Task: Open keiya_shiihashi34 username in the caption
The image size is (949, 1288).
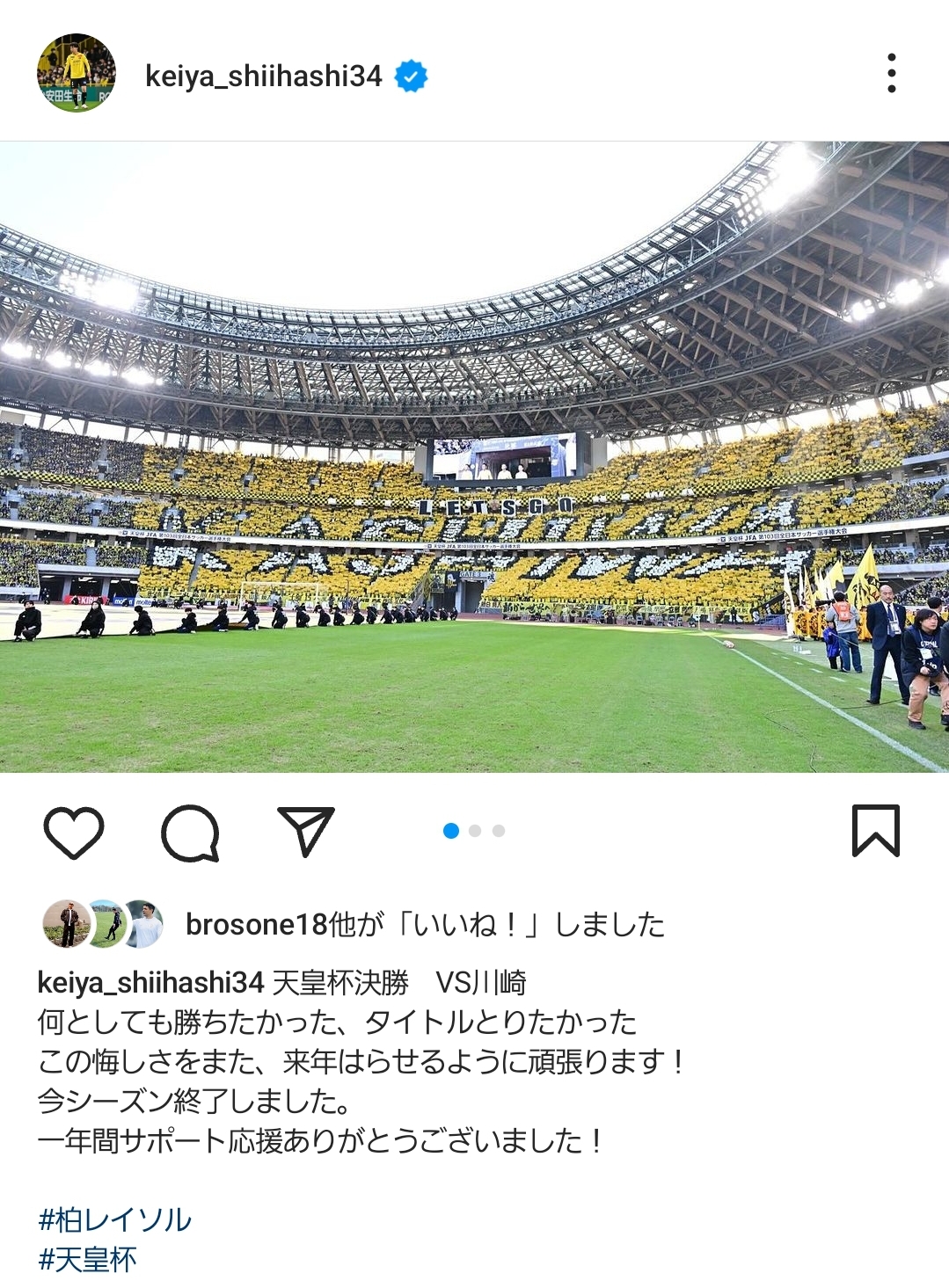Action: [x=150, y=982]
